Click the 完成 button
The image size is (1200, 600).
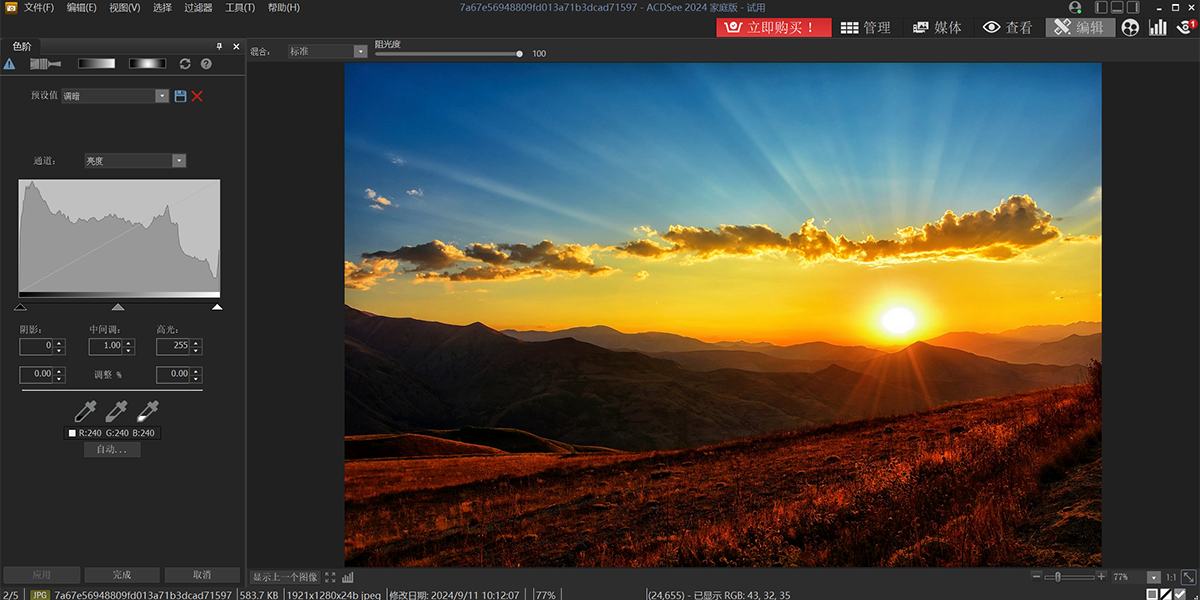click(x=122, y=575)
